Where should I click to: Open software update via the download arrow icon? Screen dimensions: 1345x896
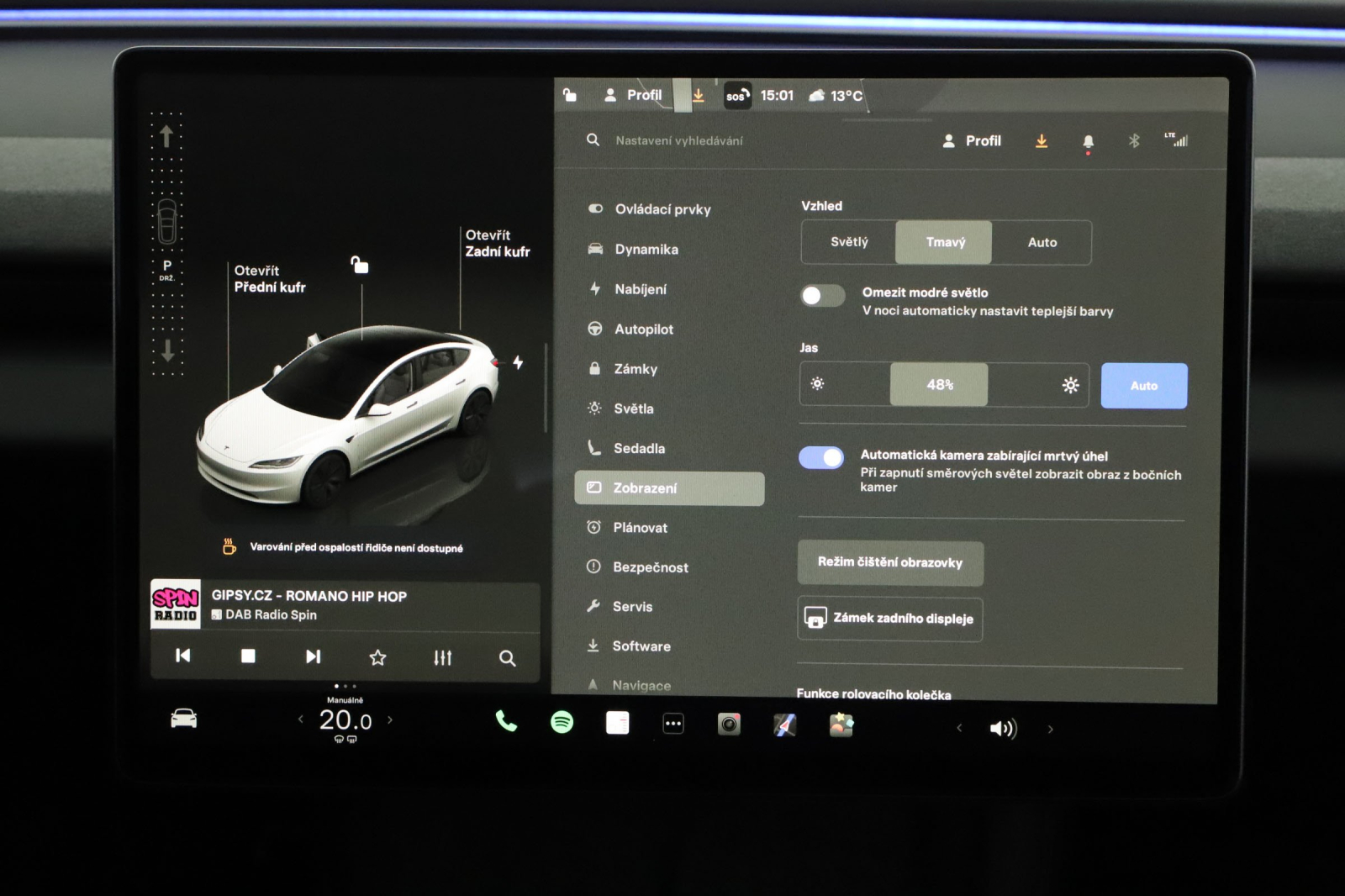[x=1042, y=140]
